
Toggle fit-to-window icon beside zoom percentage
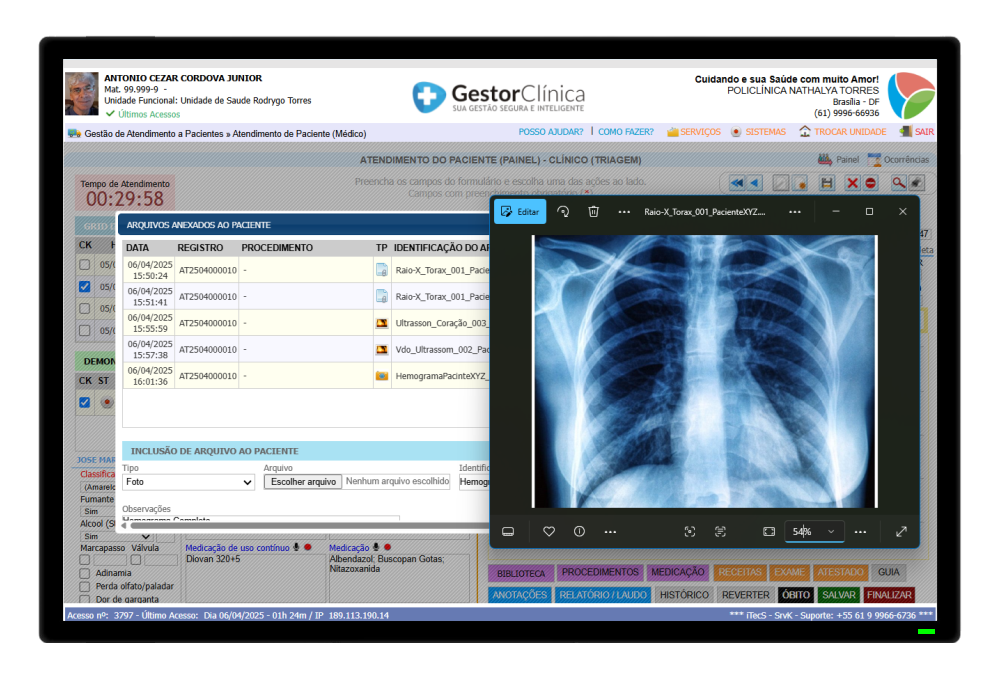769,531
